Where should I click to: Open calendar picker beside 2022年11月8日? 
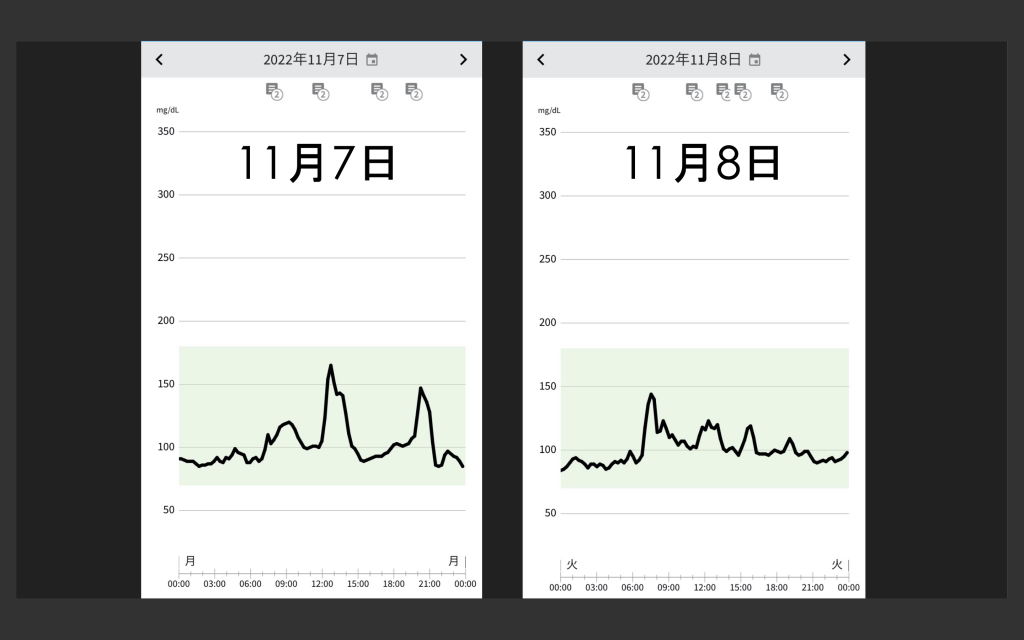tap(754, 60)
